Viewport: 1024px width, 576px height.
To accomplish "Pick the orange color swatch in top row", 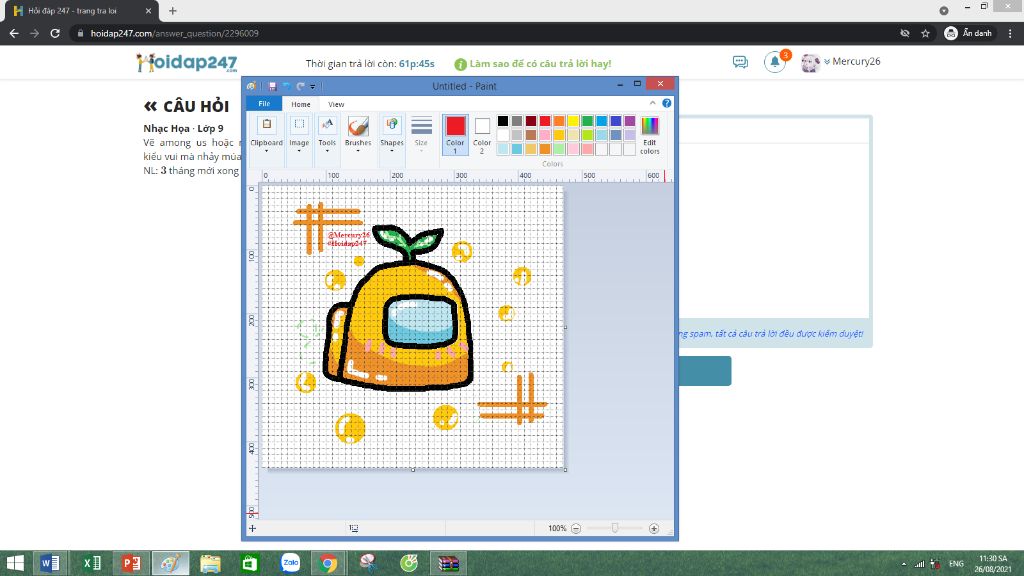I will click(559, 121).
